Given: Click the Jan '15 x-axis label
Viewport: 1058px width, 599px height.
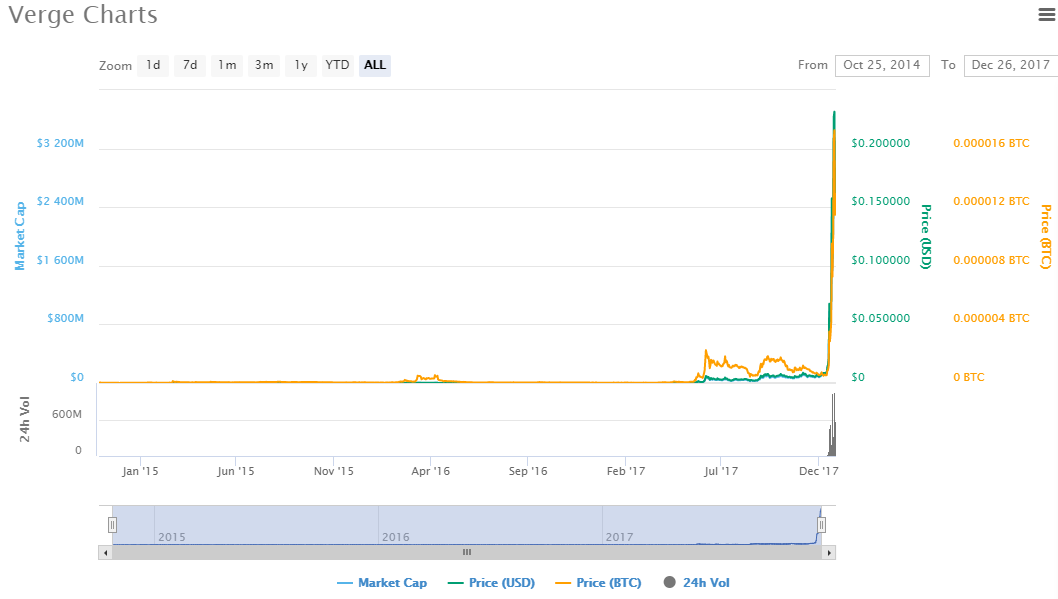Looking at the screenshot, I should (x=140, y=471).
